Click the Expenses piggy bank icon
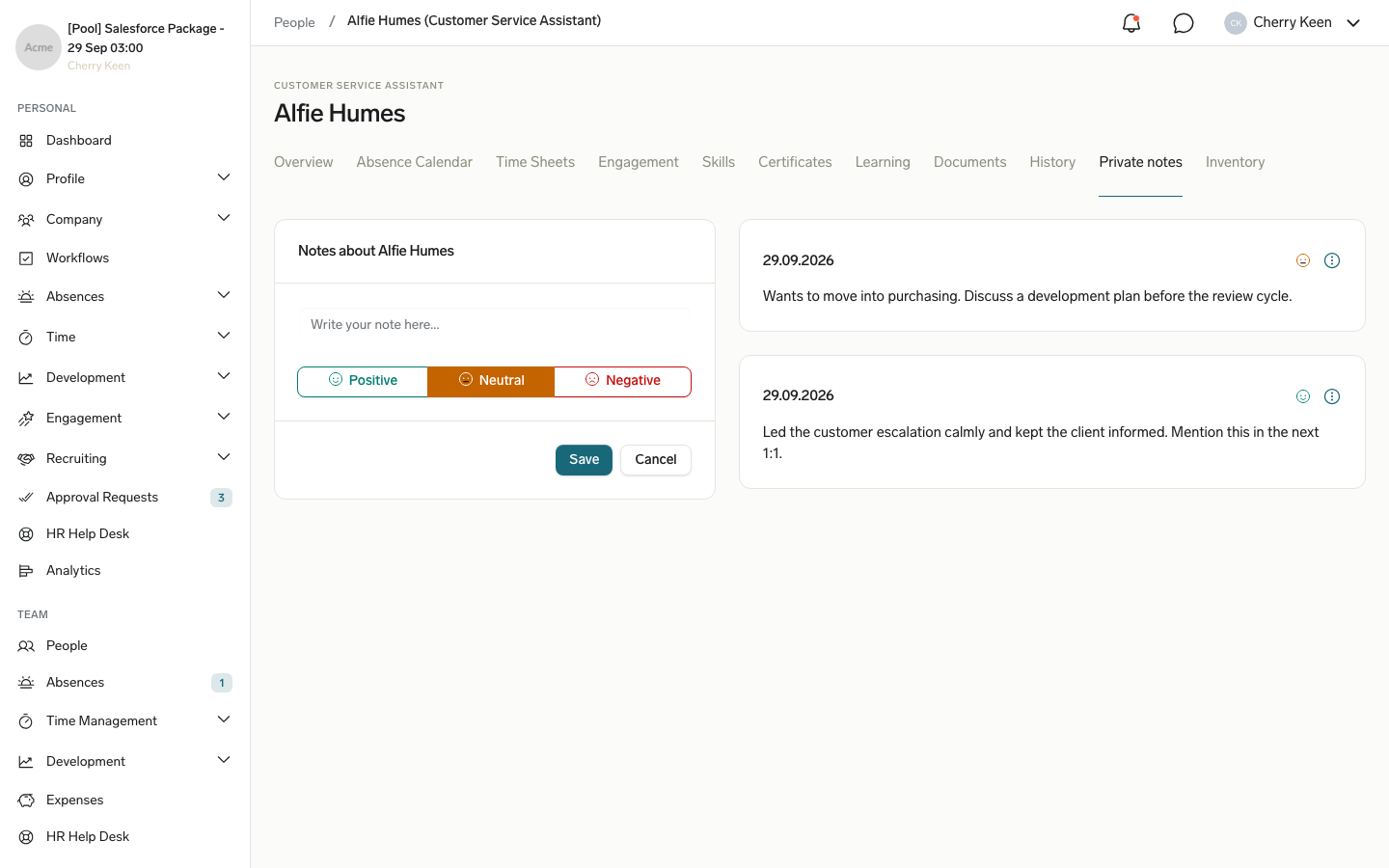 [x=26, y=800]
